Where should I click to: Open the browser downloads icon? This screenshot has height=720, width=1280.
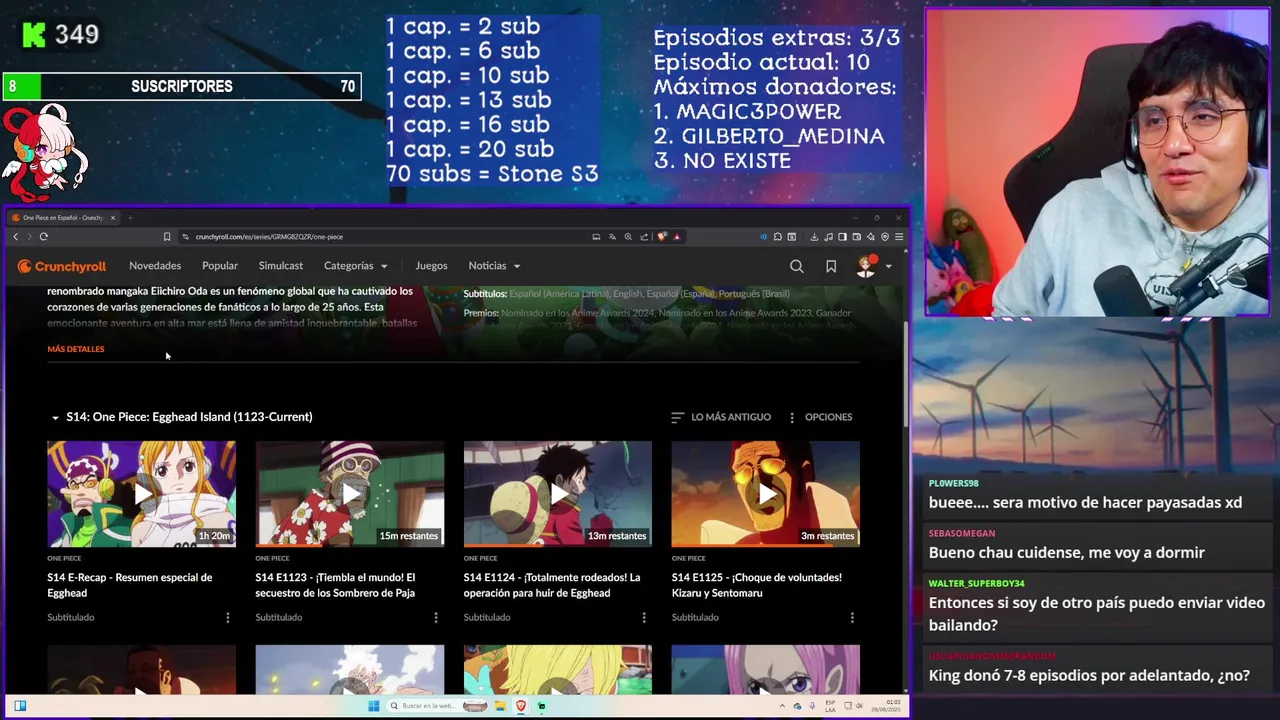click(814, 237)
